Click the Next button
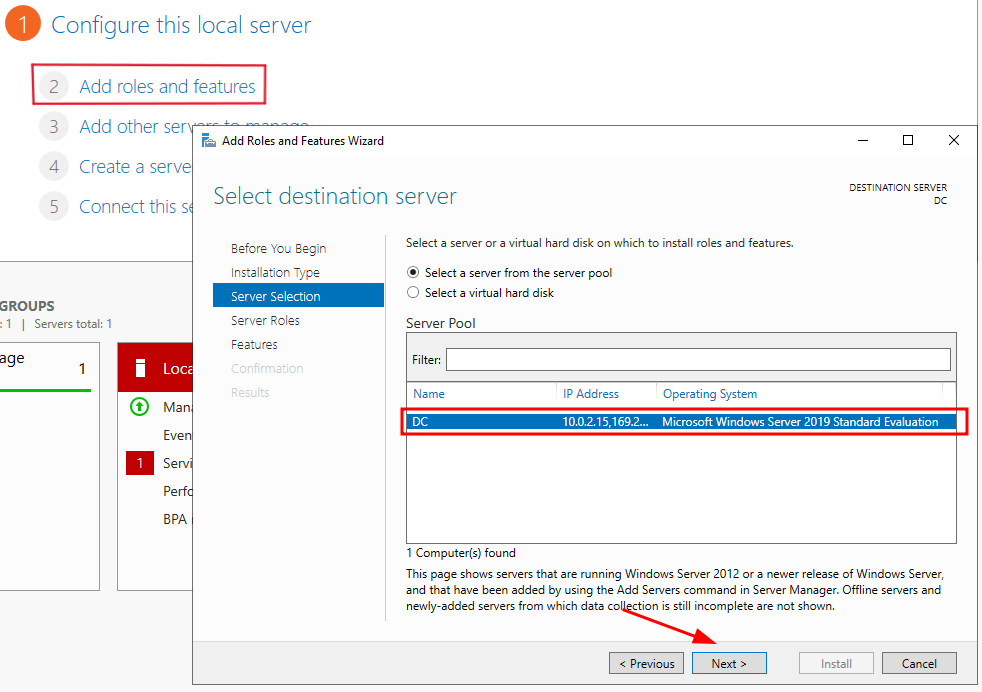Viewport: 982px width, 692px height. click(x=729, y=663)
